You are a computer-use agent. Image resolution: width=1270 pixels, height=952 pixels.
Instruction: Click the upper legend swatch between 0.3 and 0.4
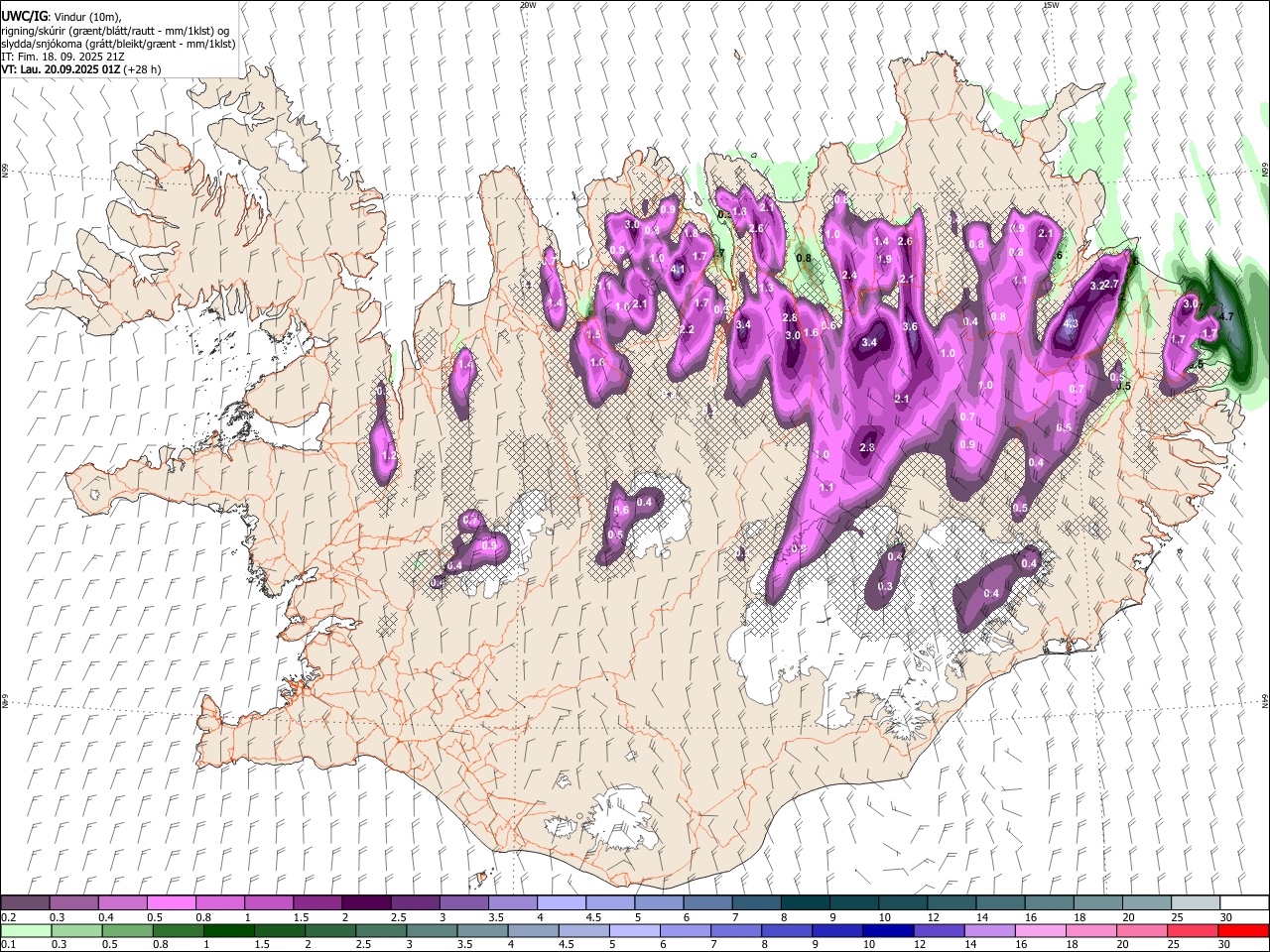click(73, 903)
